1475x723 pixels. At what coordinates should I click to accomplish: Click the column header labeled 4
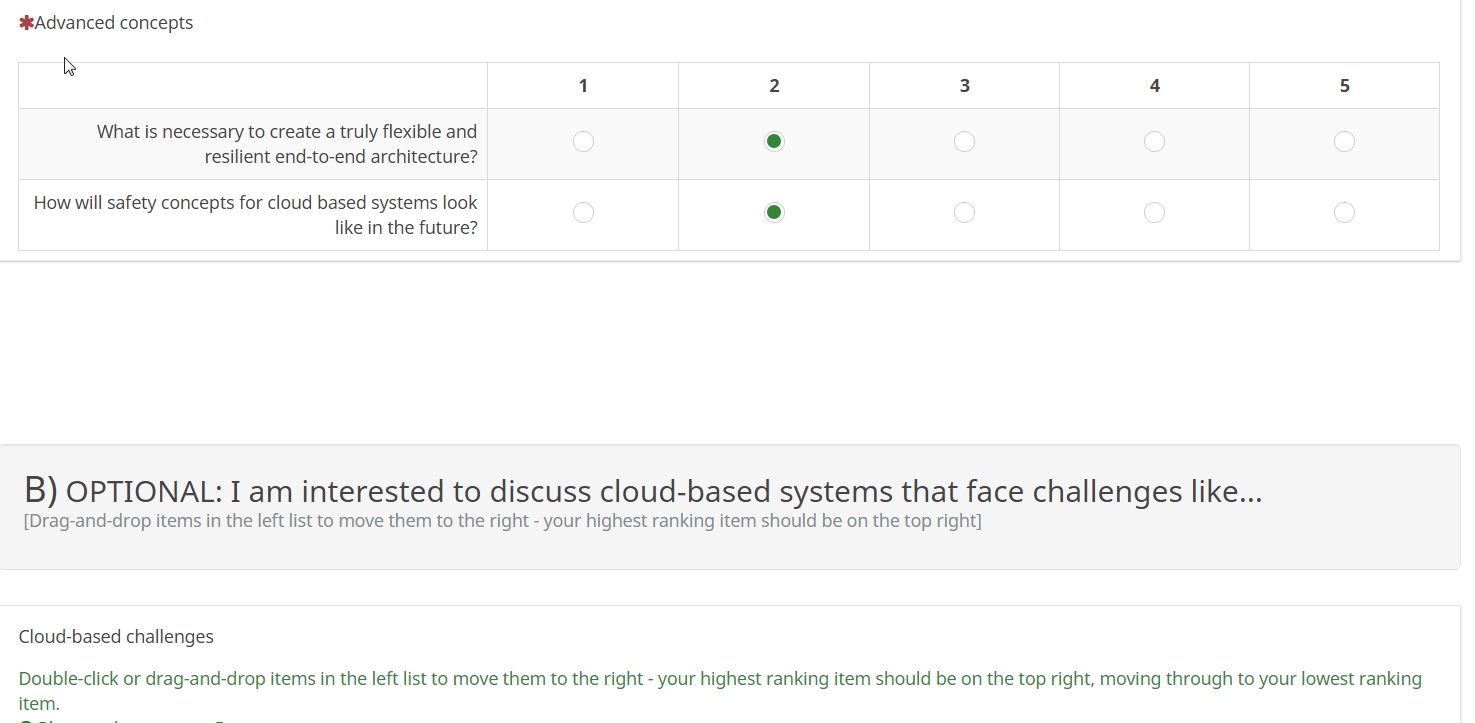pos(1154,86)
